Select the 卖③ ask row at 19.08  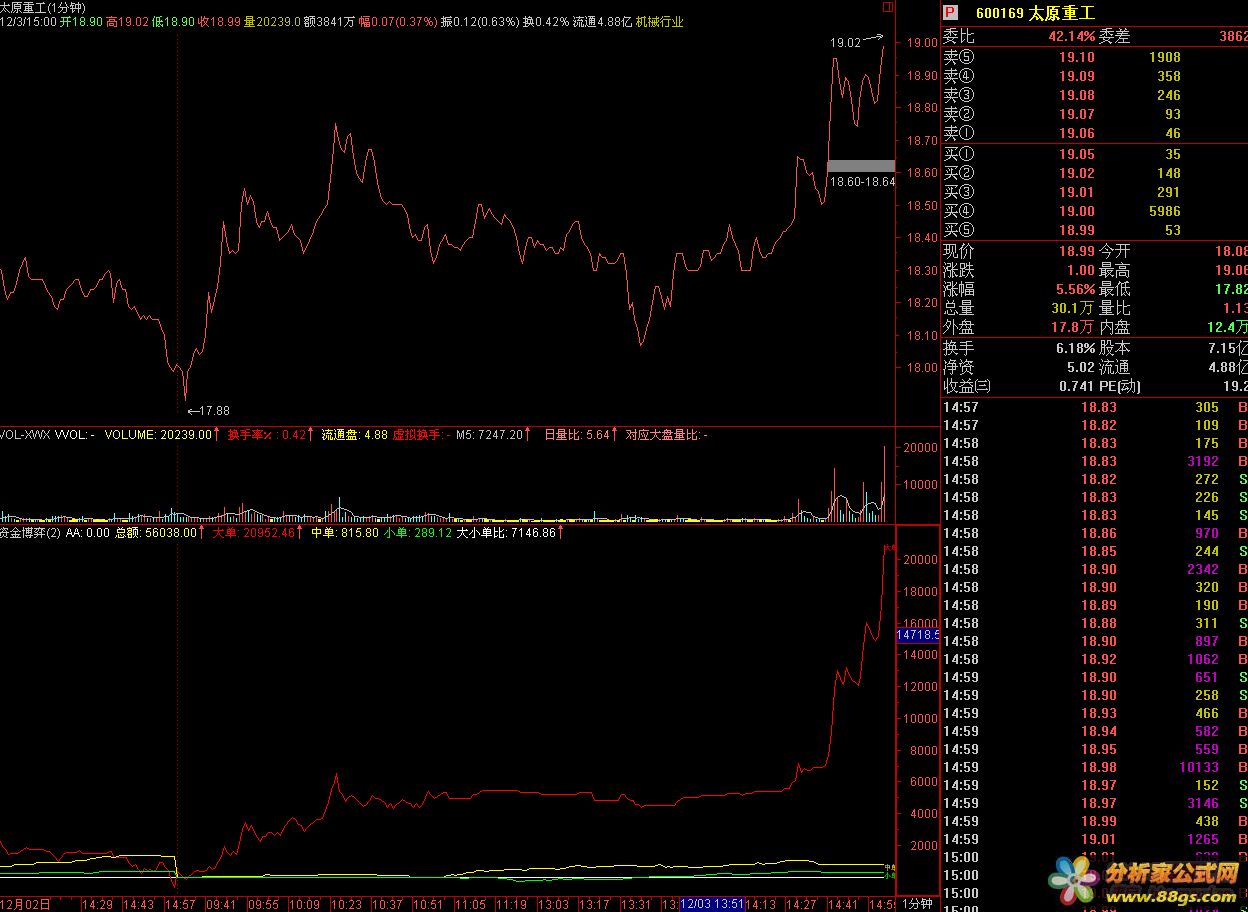click(1094, 95)
